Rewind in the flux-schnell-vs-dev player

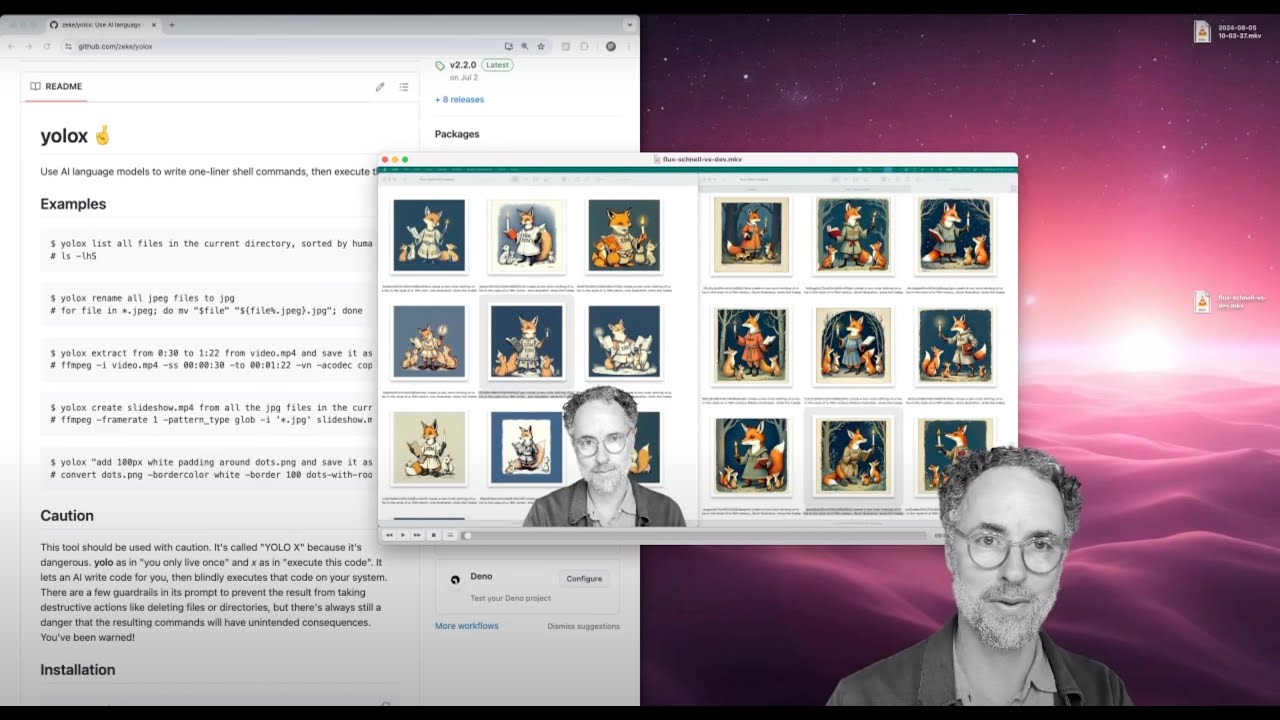point(389,535)
